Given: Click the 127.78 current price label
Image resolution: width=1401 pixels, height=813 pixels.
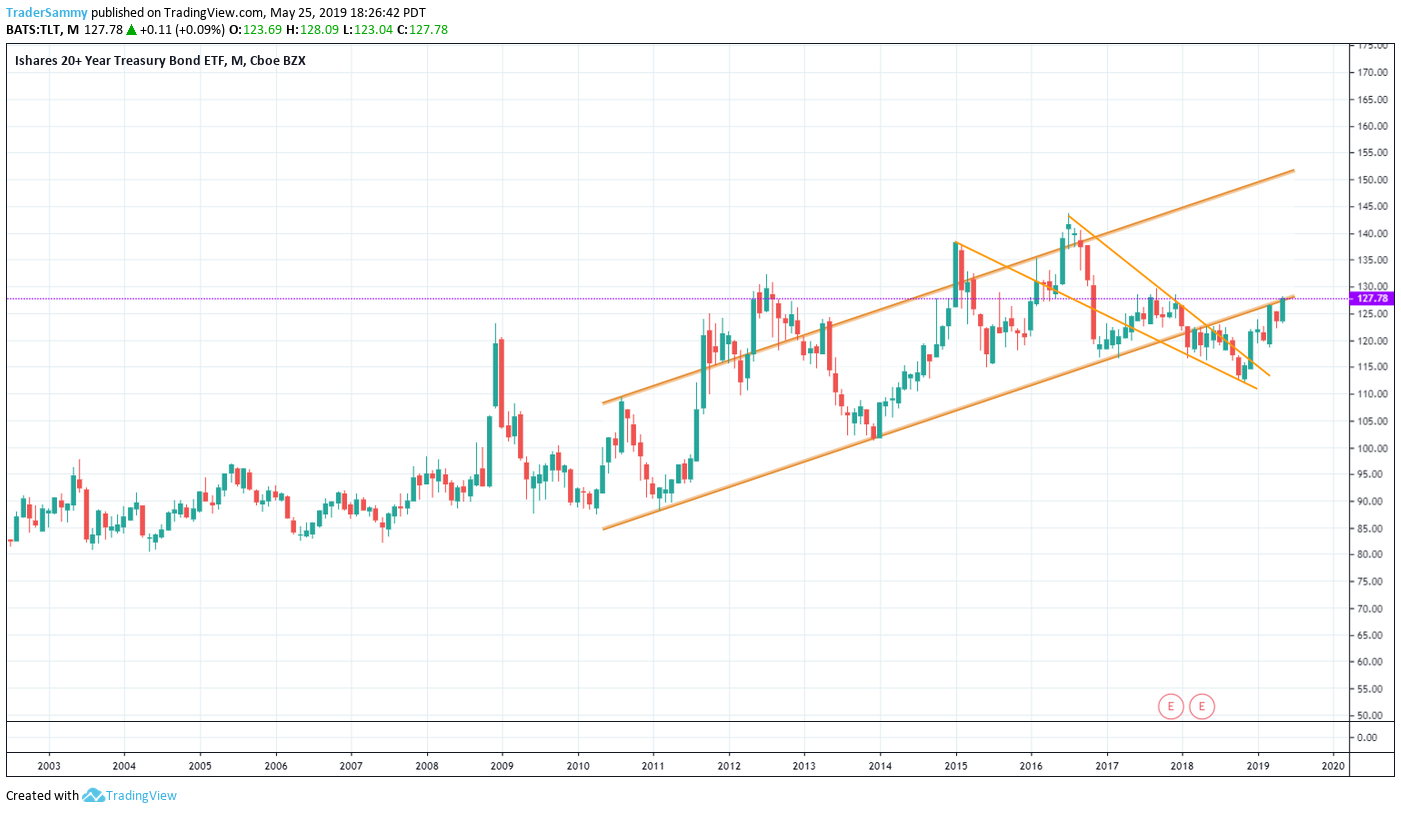Looking at the screenshot, I should pyautogui.click(x=1369, y=298).
